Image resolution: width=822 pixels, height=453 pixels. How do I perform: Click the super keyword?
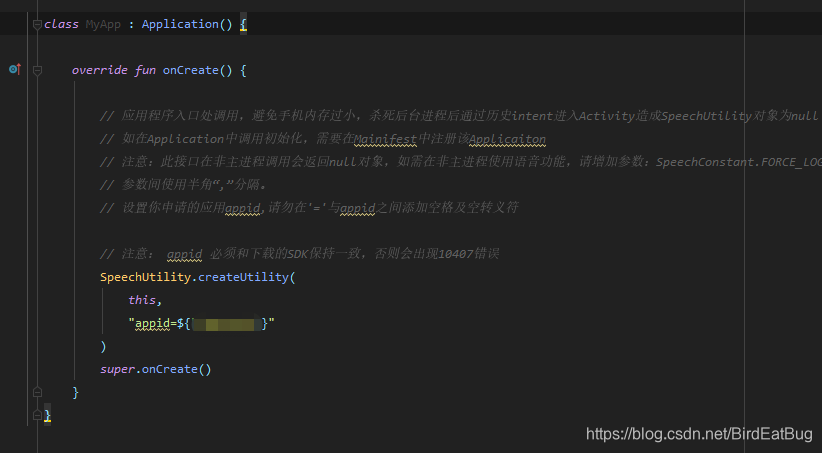[117, 369]
